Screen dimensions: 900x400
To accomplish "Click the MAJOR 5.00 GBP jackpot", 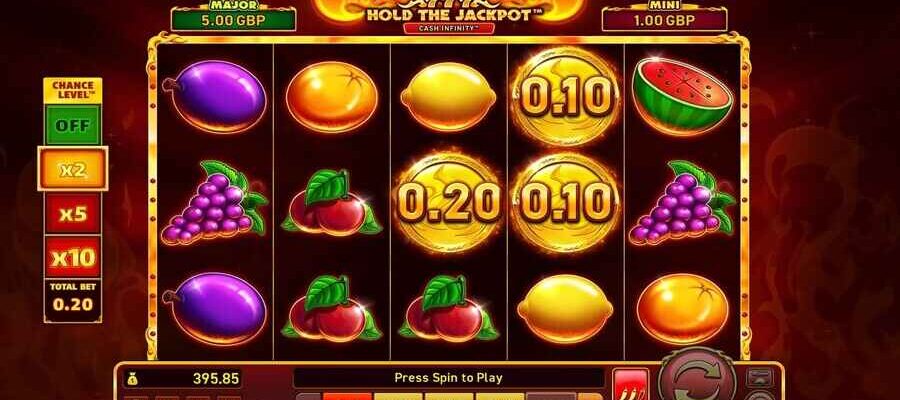I will [234, 17].
